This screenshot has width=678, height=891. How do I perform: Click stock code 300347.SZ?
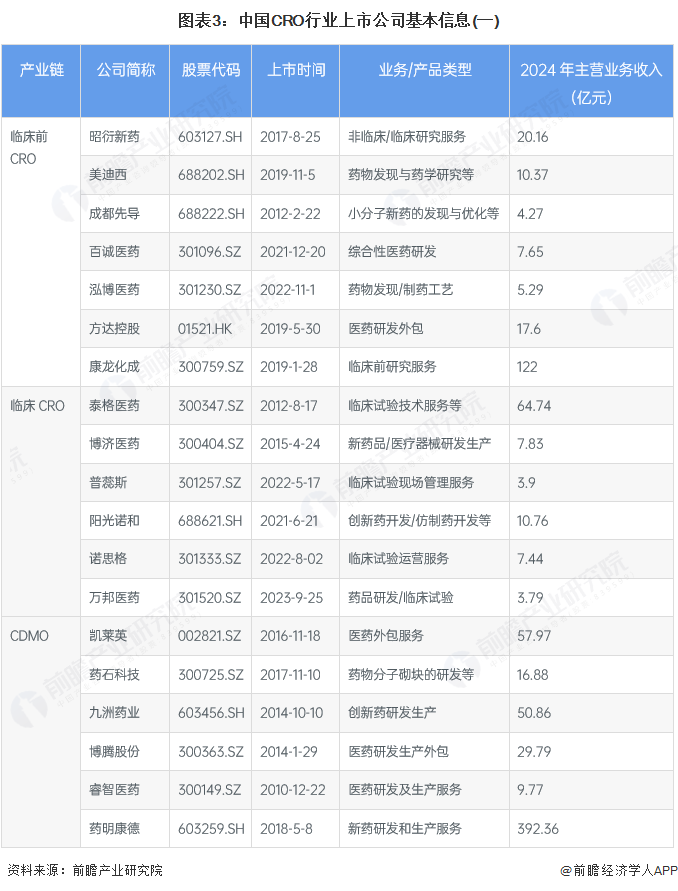pos(210,406)
